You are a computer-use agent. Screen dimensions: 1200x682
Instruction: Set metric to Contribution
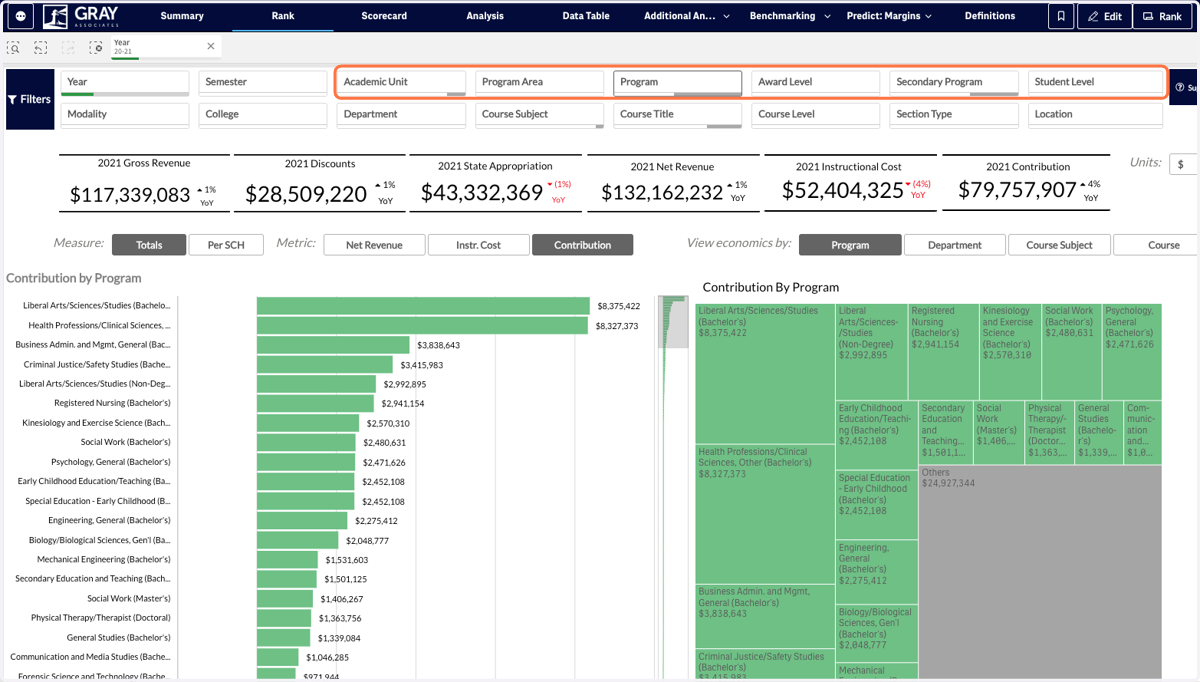[x=582, y=245]
